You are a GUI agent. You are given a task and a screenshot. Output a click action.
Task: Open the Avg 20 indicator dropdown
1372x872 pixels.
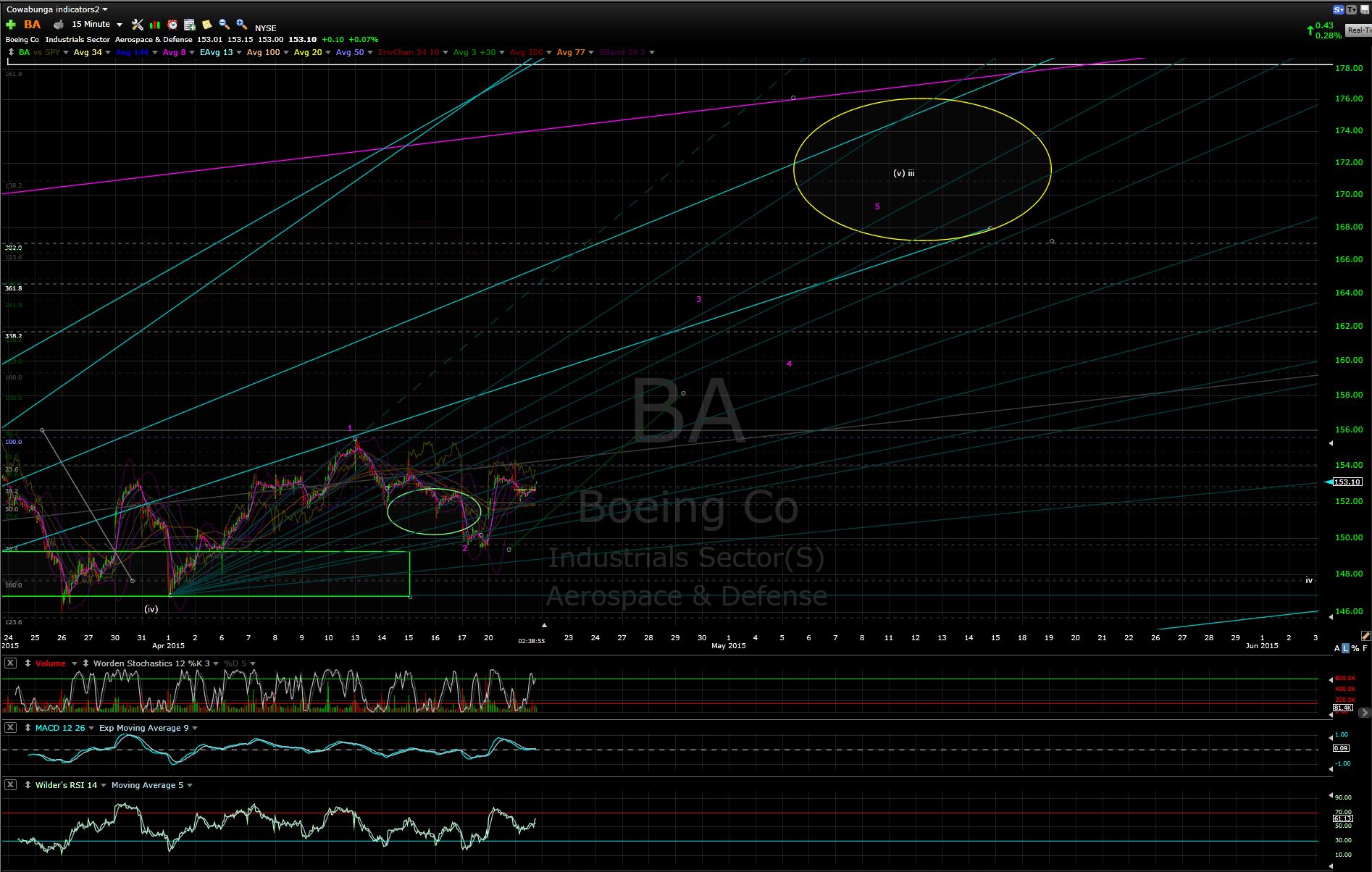328,52
